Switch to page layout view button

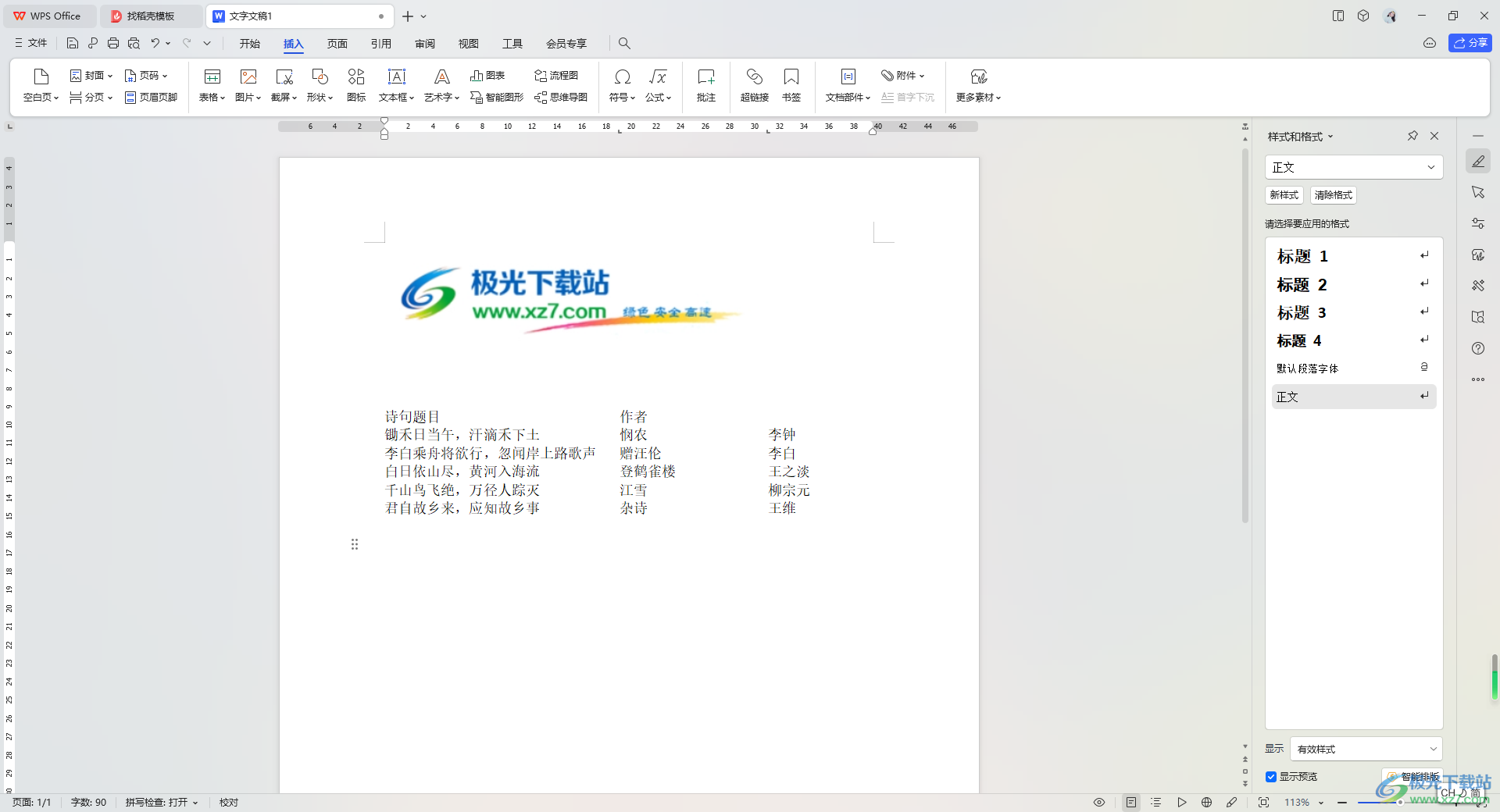(x=1131, y=803)
